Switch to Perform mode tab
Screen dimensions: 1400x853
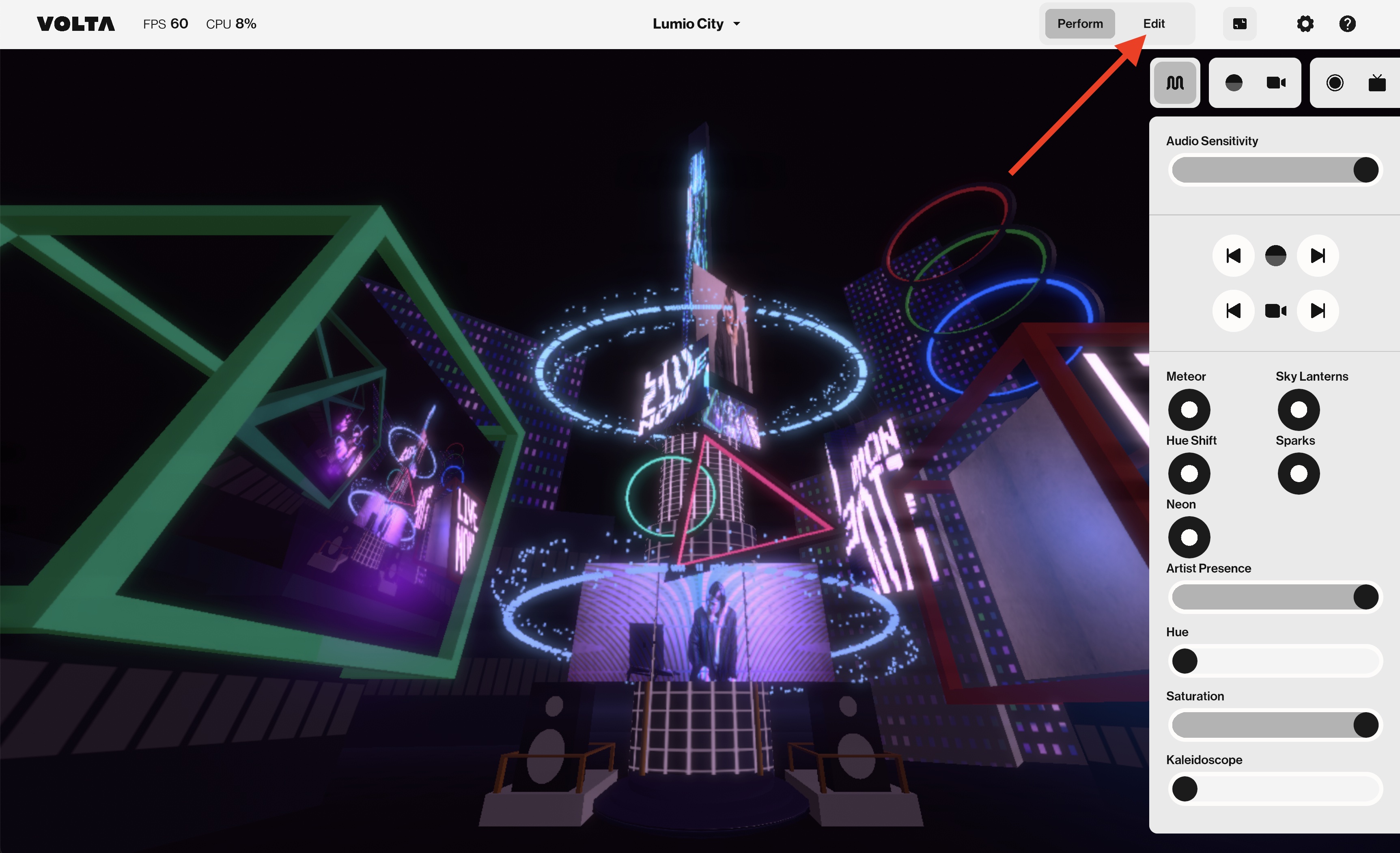(1079, 24)
